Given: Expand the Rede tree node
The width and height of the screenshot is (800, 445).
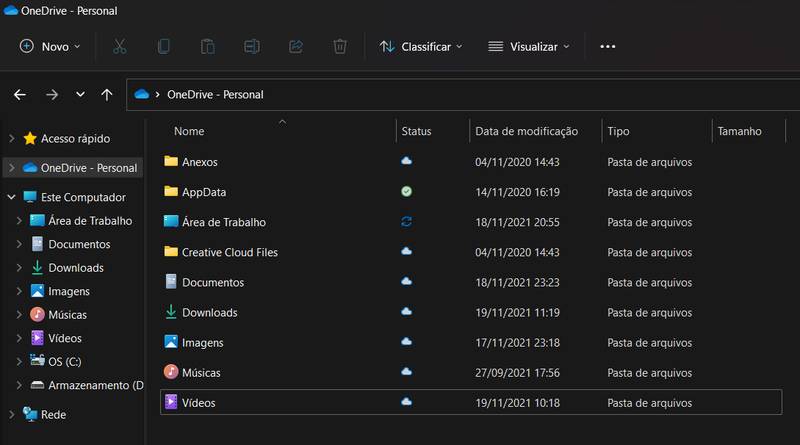Looking at the screenshot, I should pos(11,414).
